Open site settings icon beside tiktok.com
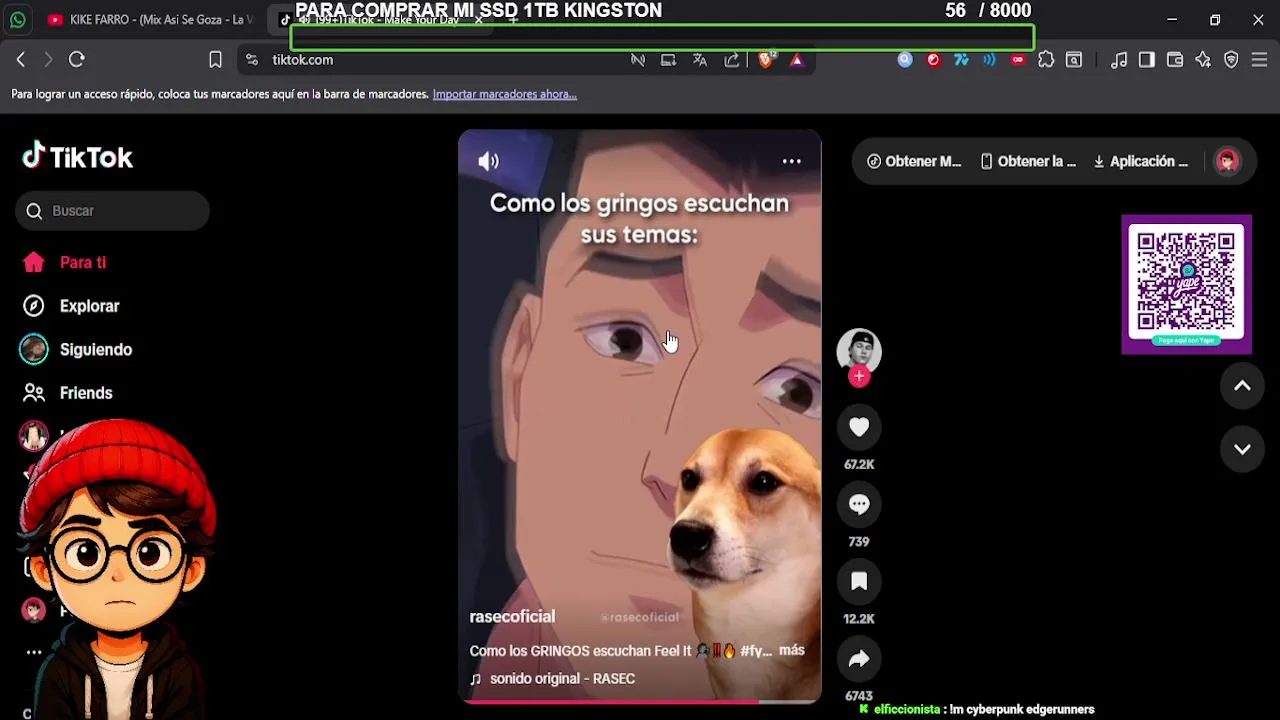 (x=252, y=60)
